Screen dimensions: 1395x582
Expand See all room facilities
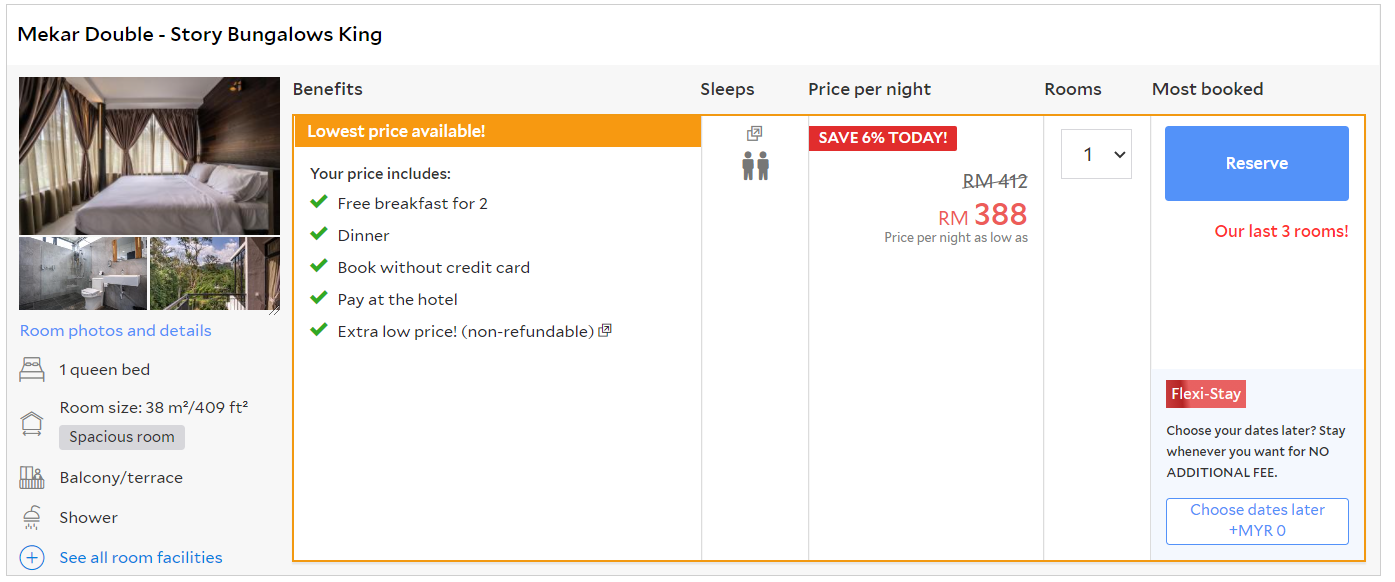tap(141, 558)
